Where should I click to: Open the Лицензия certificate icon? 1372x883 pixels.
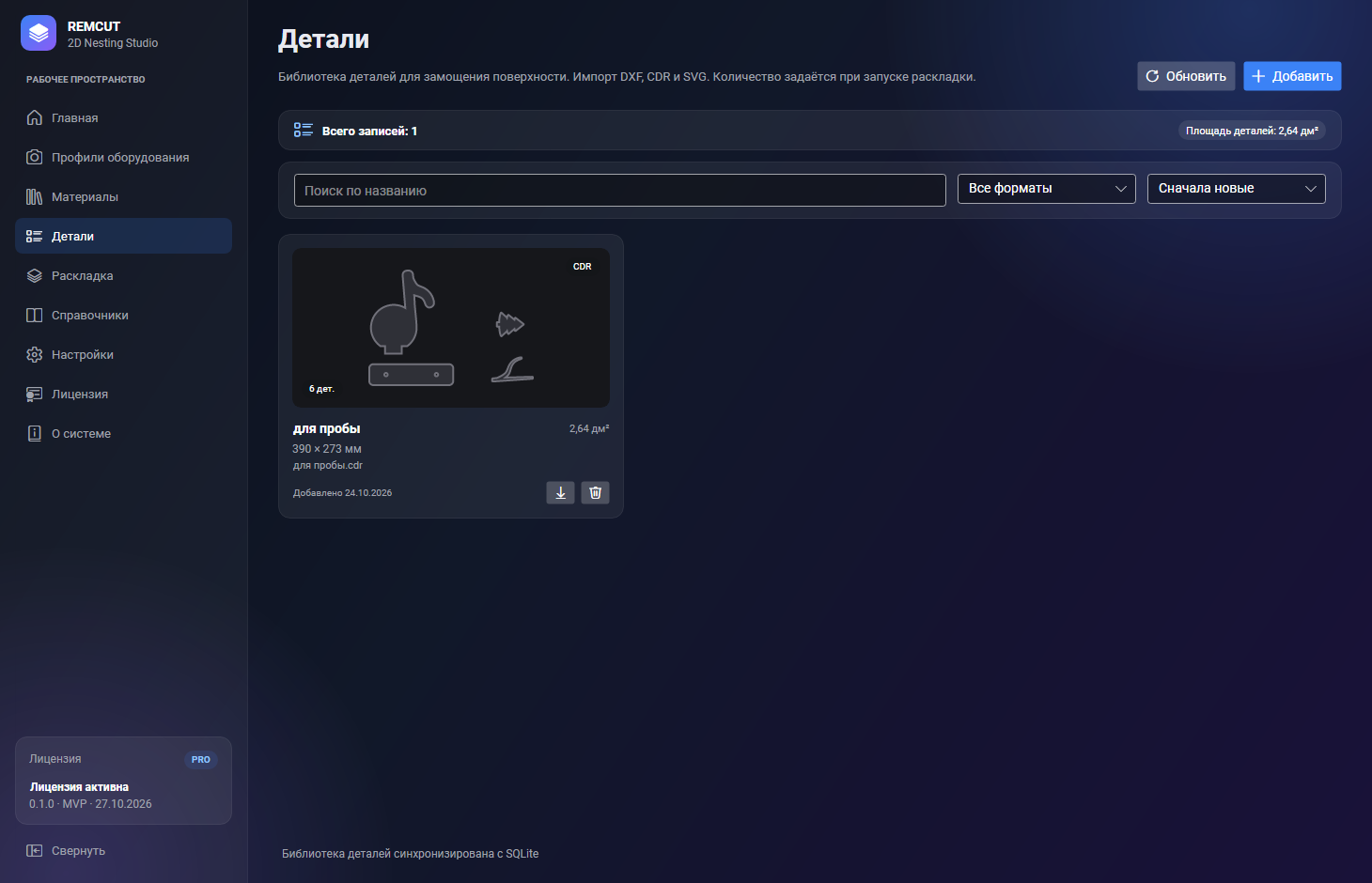[x=35, y=394]
